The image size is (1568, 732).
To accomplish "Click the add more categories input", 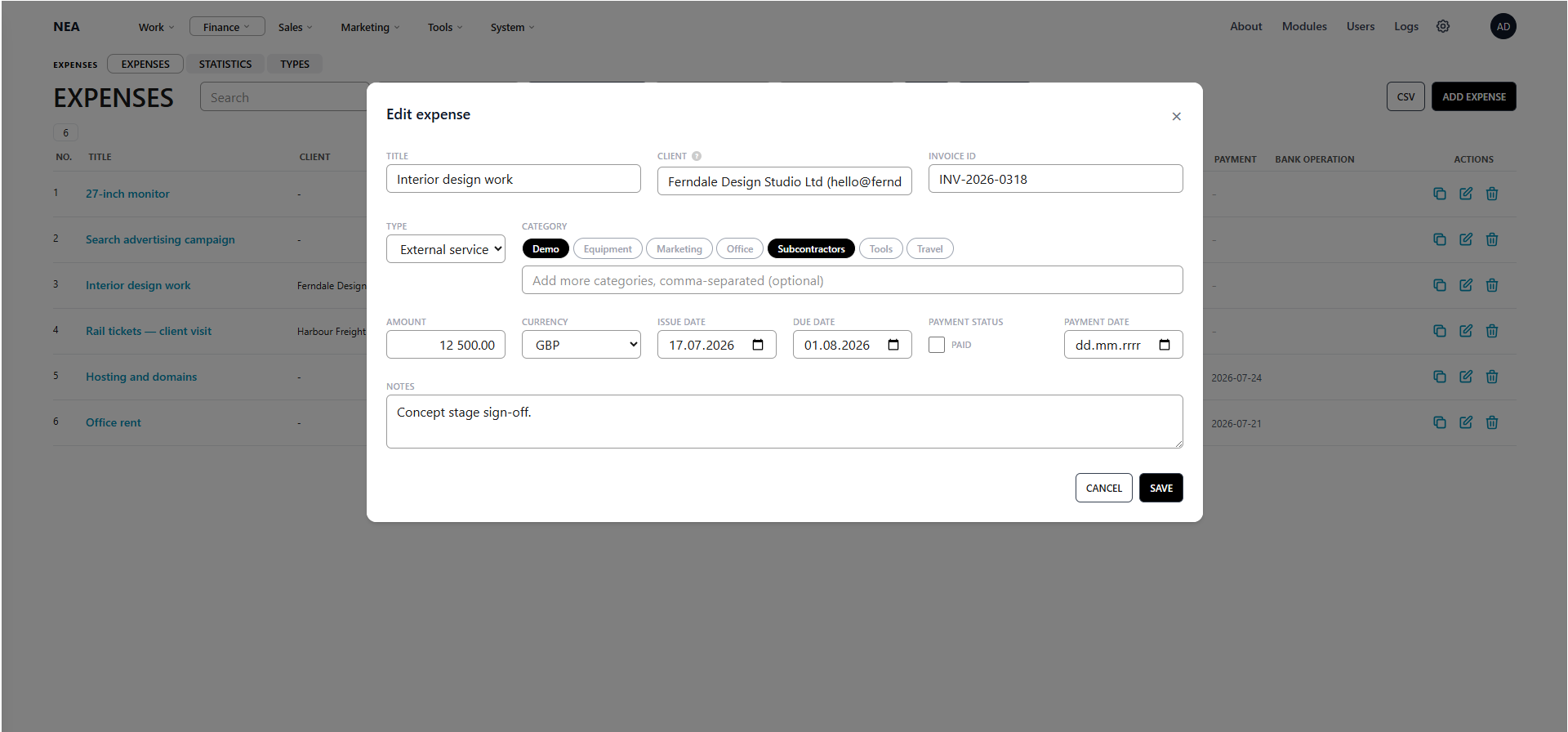I will [853, 280].
